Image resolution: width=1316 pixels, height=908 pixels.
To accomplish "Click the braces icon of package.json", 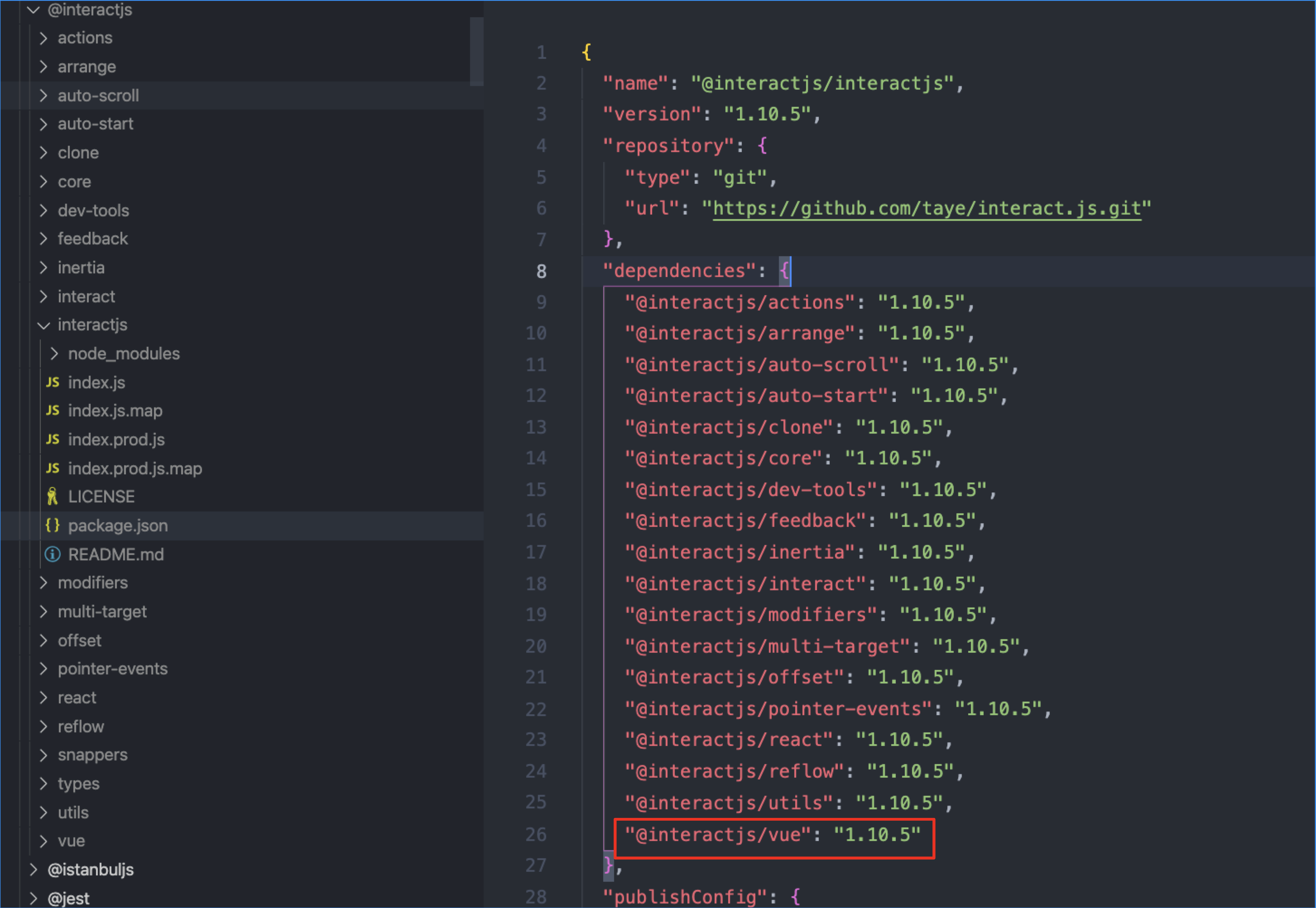I will point(53,526).
